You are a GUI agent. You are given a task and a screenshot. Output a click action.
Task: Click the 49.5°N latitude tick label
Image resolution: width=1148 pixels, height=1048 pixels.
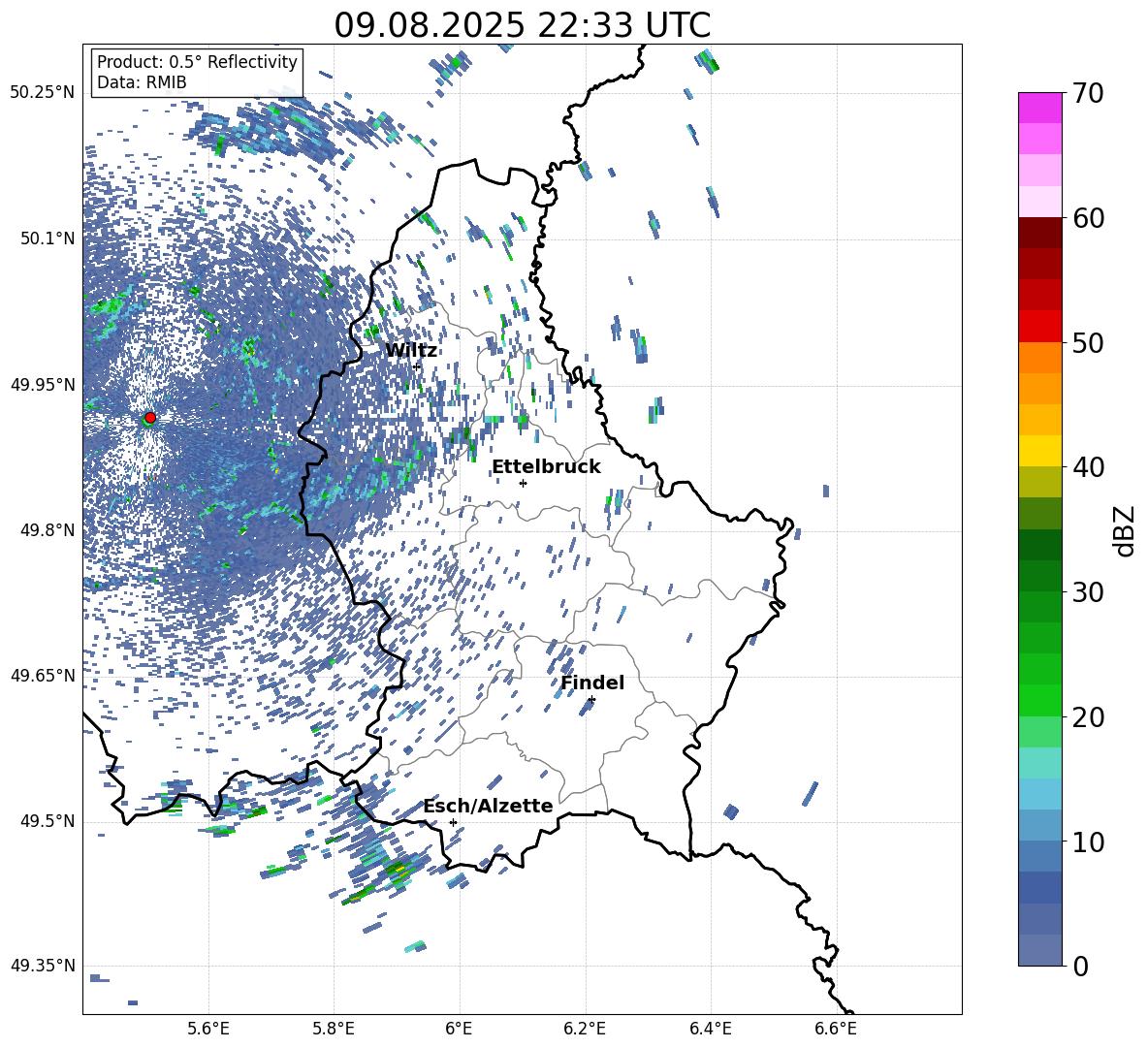[48, 821]
